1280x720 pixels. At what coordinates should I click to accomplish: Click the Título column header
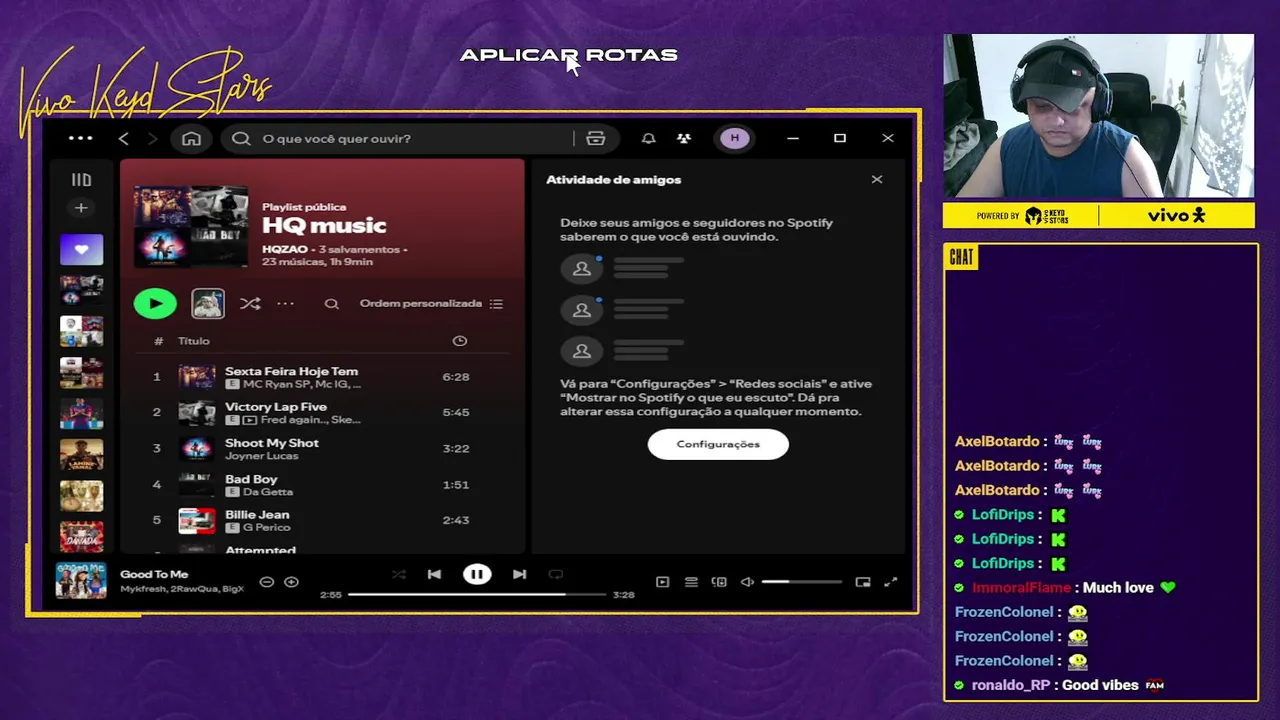pos(194,341)
